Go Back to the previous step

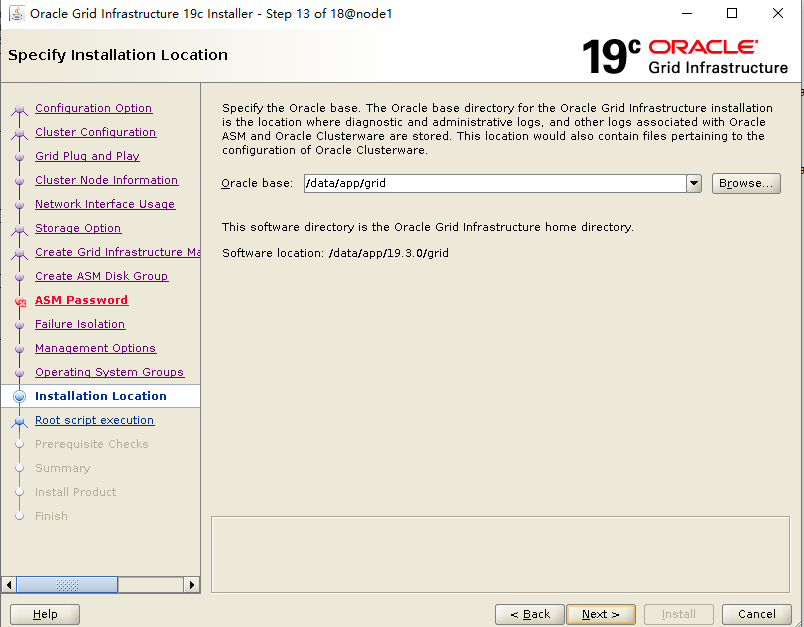[530, 614]
